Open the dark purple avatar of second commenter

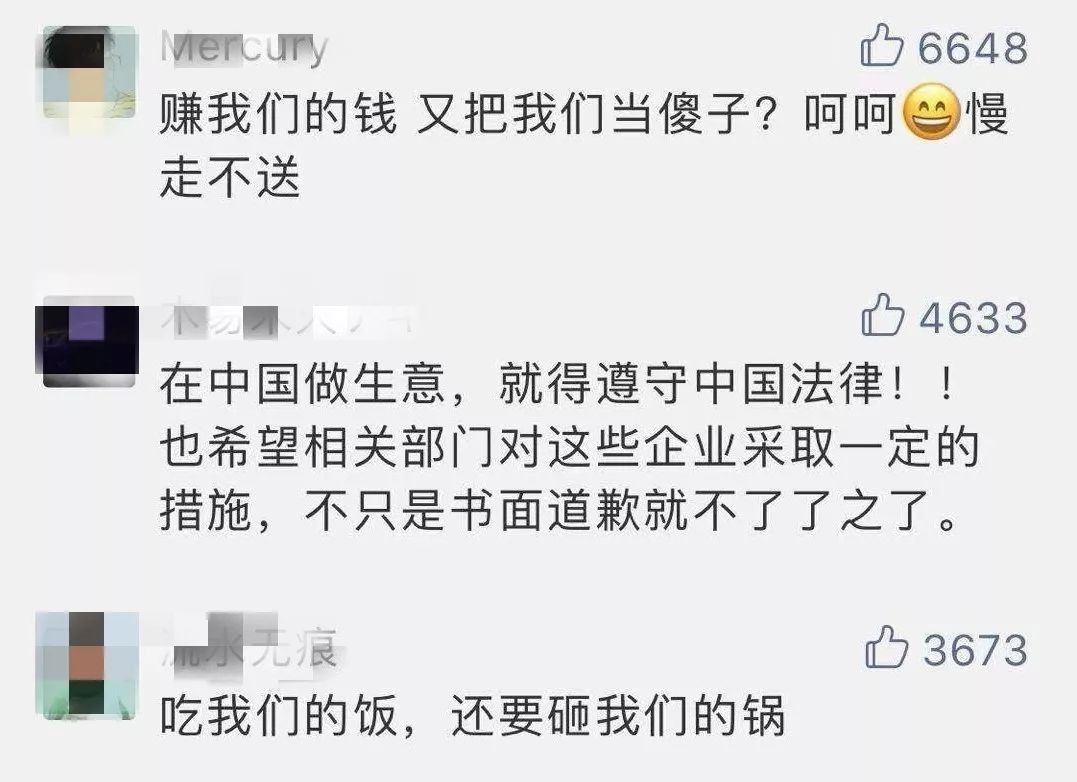click(x=89, y=341)
